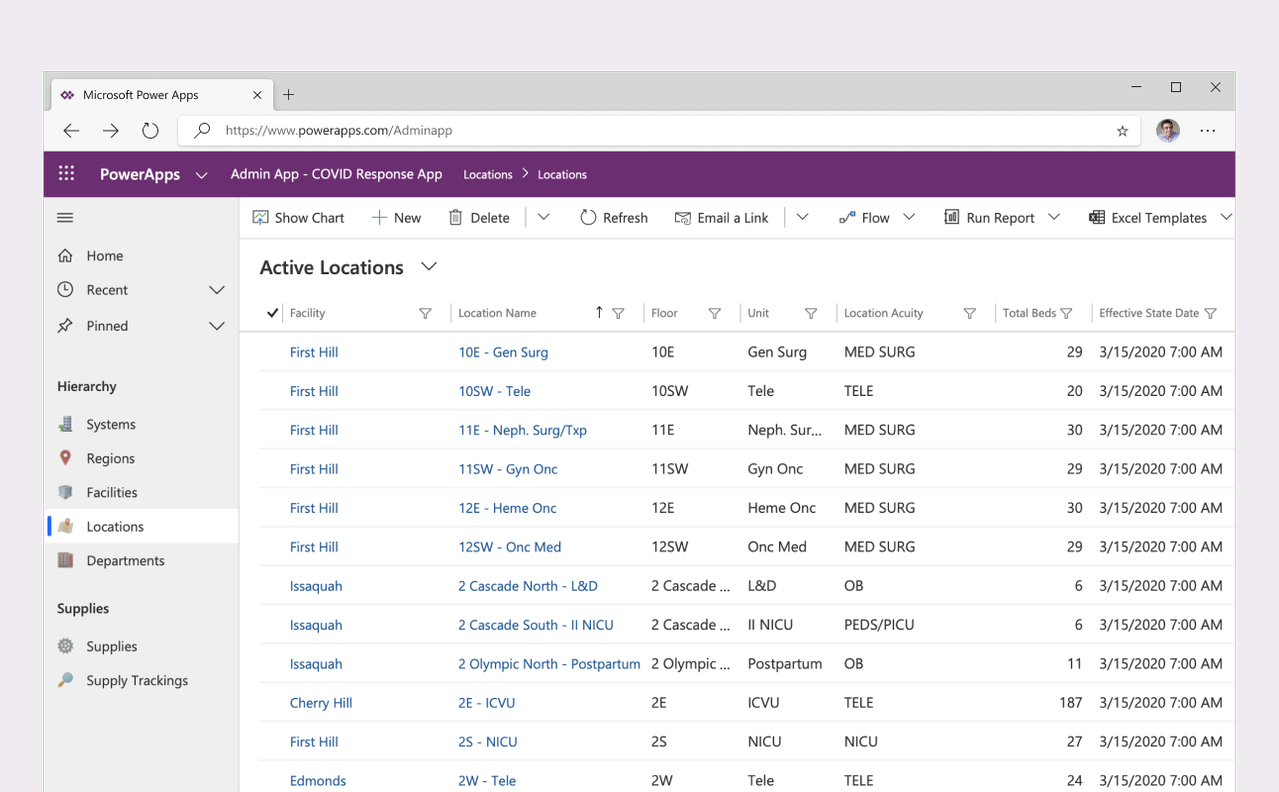Open the First Hill facility link
The height and width of the screenshot is (792, 1279).
tap(314, 352)
